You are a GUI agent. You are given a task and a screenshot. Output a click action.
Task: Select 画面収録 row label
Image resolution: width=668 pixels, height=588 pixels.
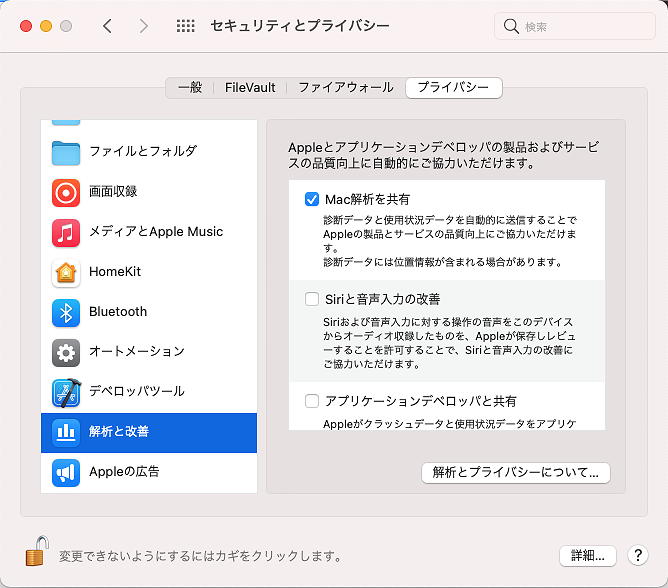[x=113, y=191]
